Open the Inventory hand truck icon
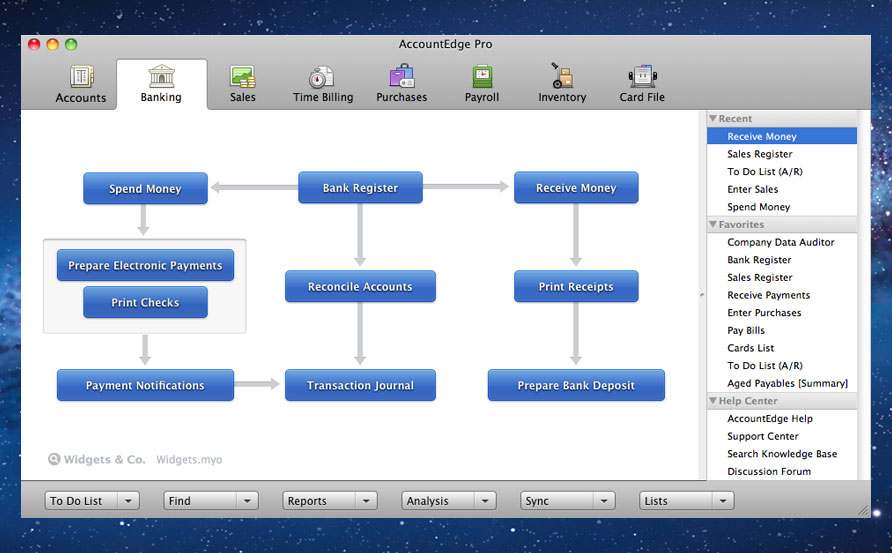This screenshot has width=892, height=553. [562, 76]
